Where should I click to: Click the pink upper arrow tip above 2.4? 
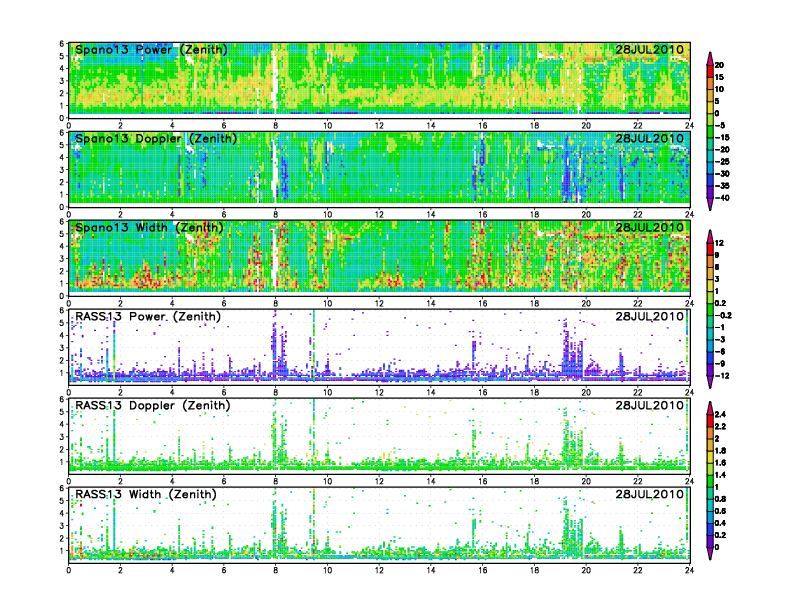point(710,408)
